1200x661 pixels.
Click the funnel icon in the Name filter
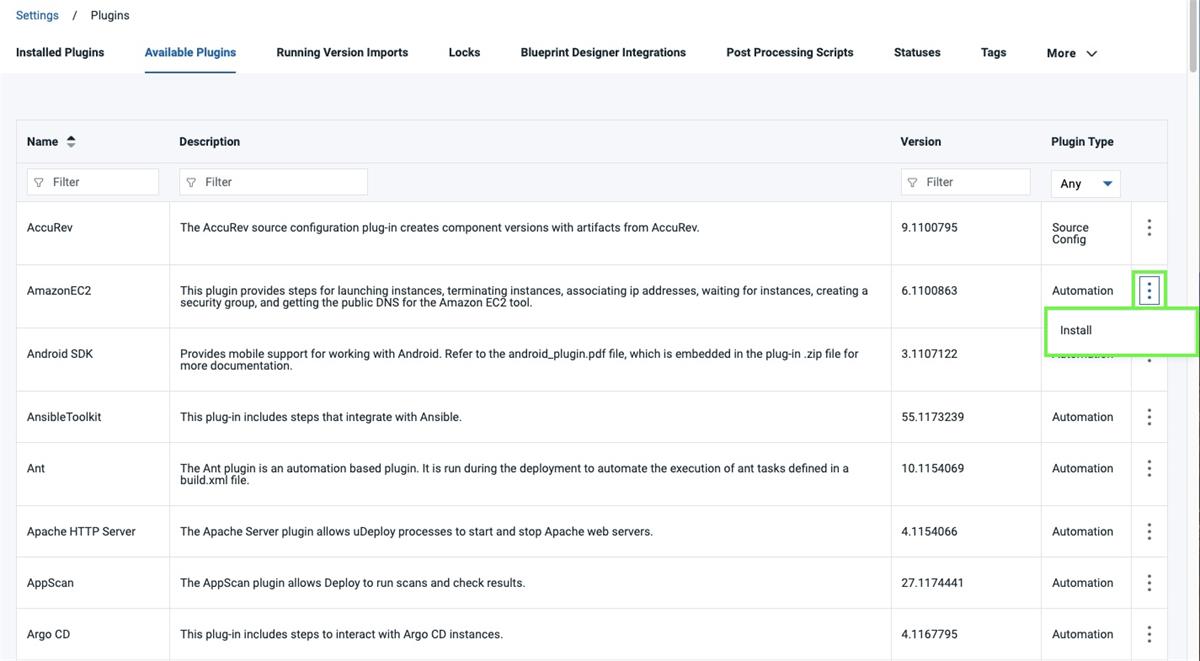[x=40, y=181]
